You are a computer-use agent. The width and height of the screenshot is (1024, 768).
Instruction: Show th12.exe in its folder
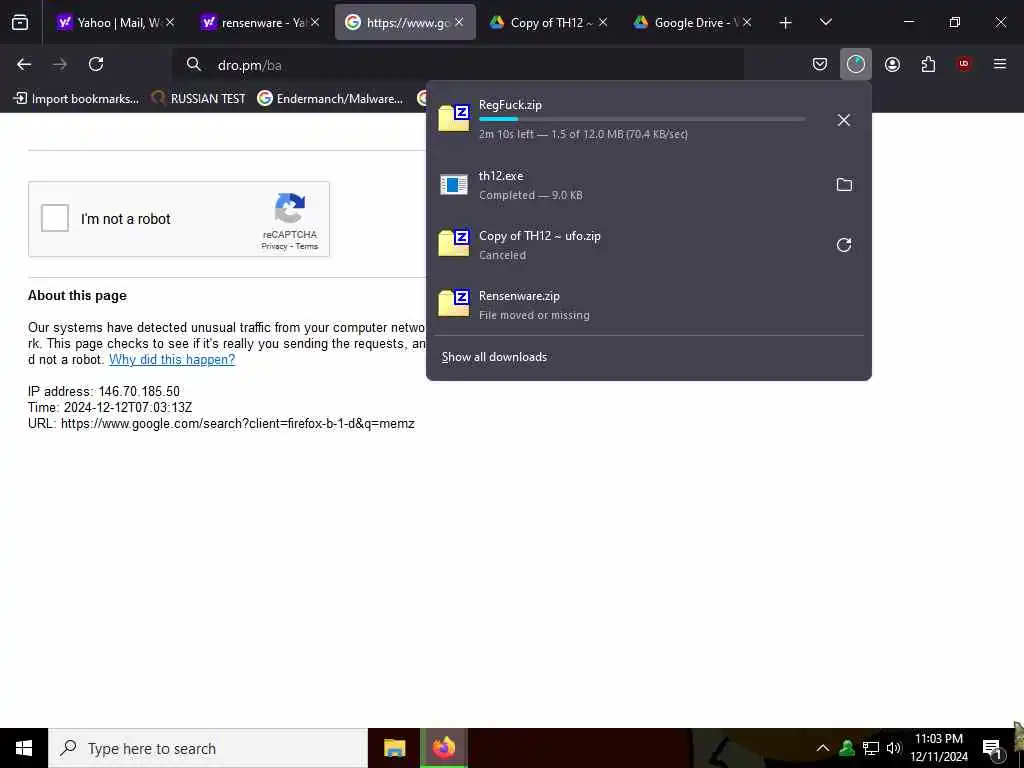844,185
